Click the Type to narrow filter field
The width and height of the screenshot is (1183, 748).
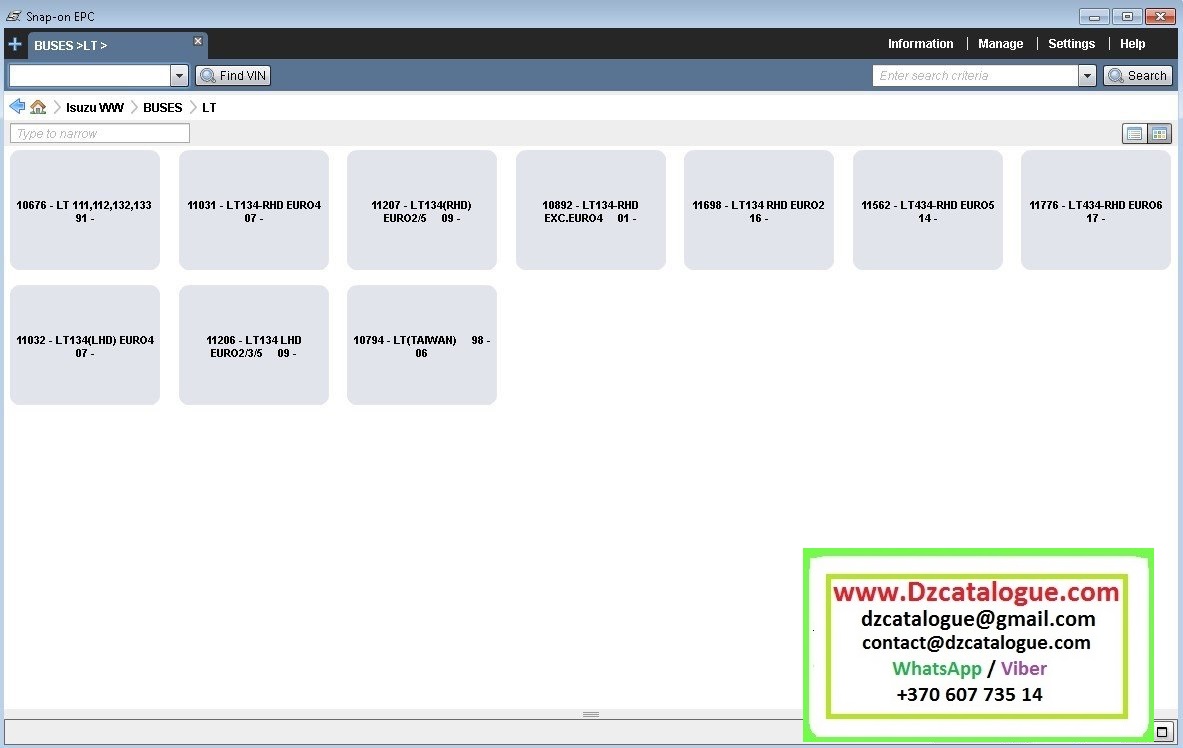pos(100,134)
